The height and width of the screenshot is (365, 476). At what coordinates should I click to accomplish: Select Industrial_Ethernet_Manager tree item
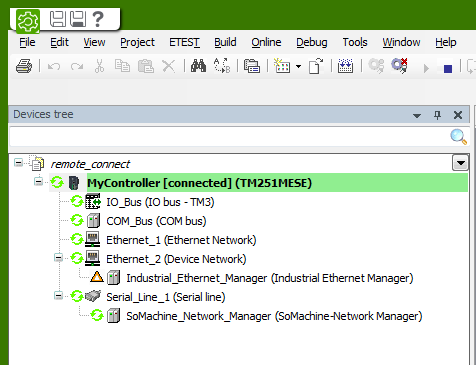[270, 278]
